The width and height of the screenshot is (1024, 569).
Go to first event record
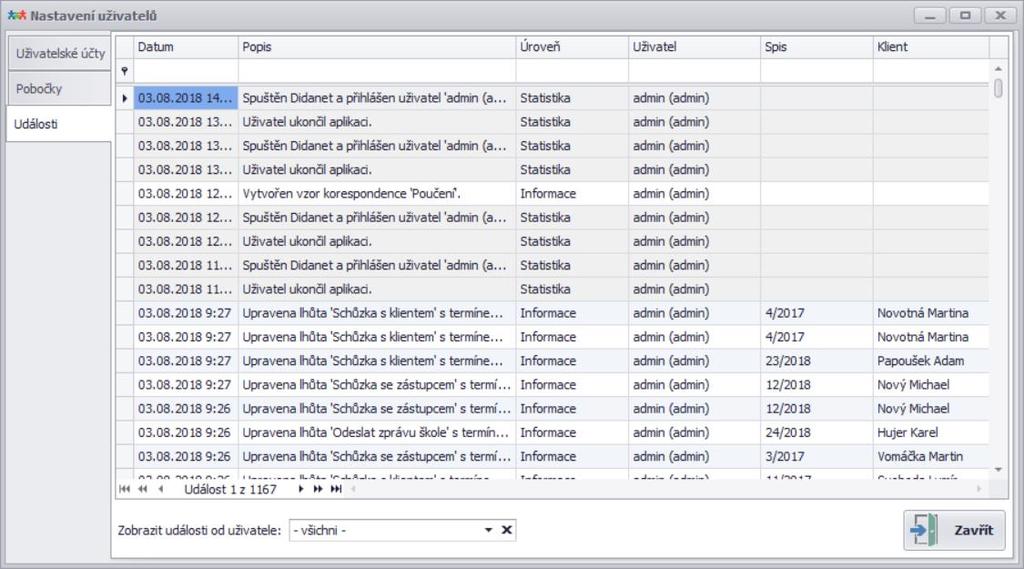[124, 489]
